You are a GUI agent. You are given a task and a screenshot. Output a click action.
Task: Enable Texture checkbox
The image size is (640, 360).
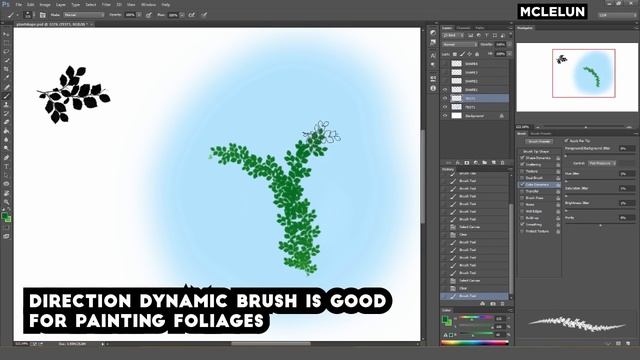(x=522, y=171)
